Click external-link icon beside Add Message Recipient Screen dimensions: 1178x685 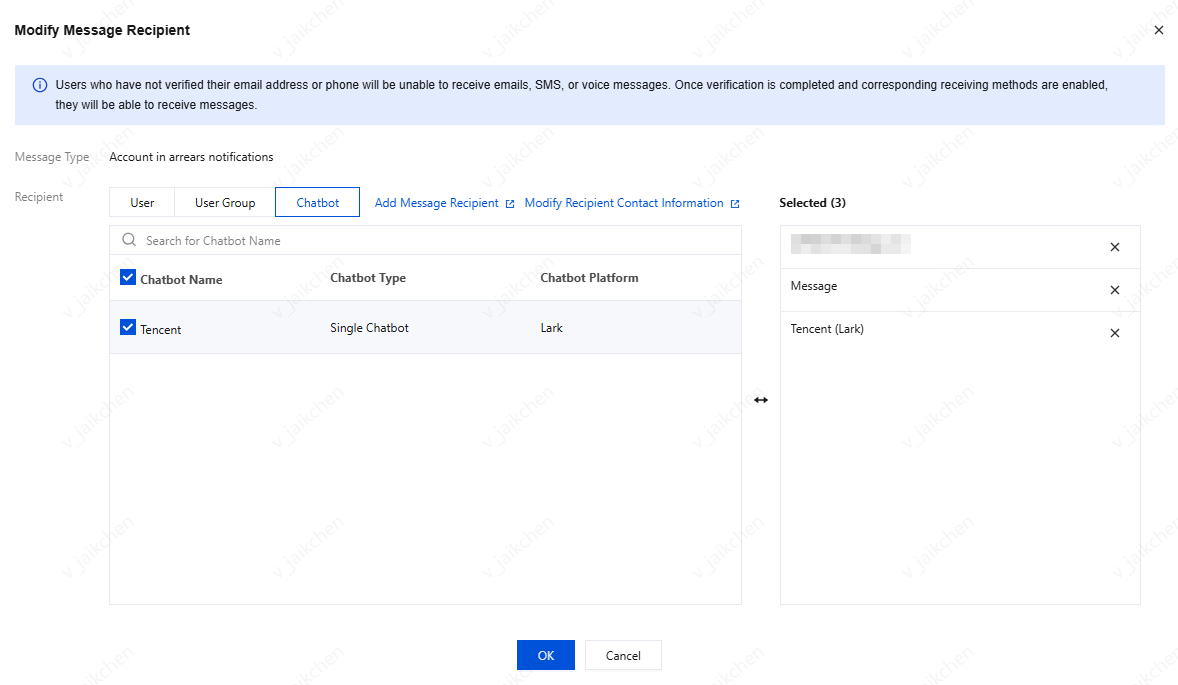tap(510, 204)
